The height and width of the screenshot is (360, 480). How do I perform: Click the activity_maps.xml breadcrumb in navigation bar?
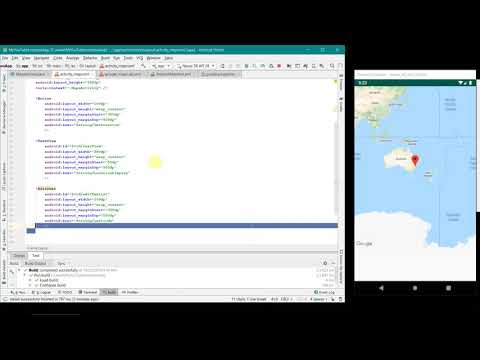tap(117, 66)
